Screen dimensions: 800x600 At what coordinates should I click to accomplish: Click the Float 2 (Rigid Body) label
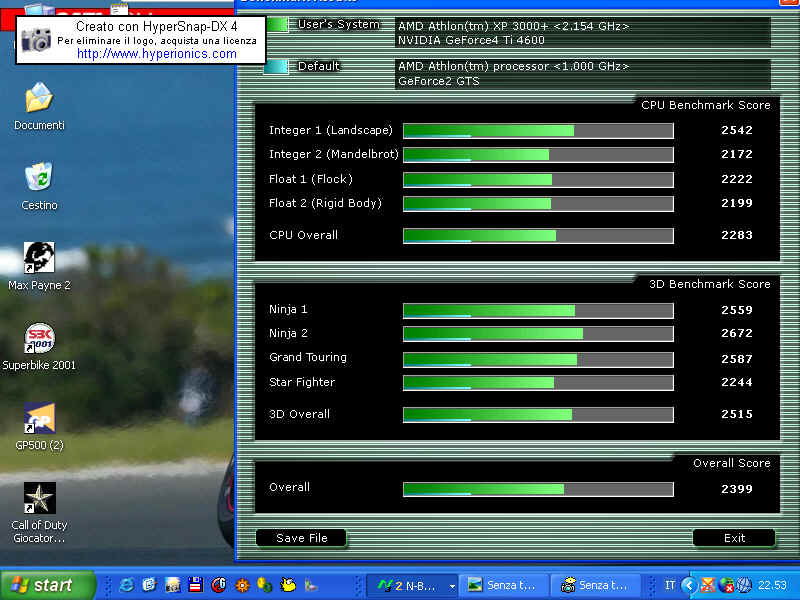325,203
